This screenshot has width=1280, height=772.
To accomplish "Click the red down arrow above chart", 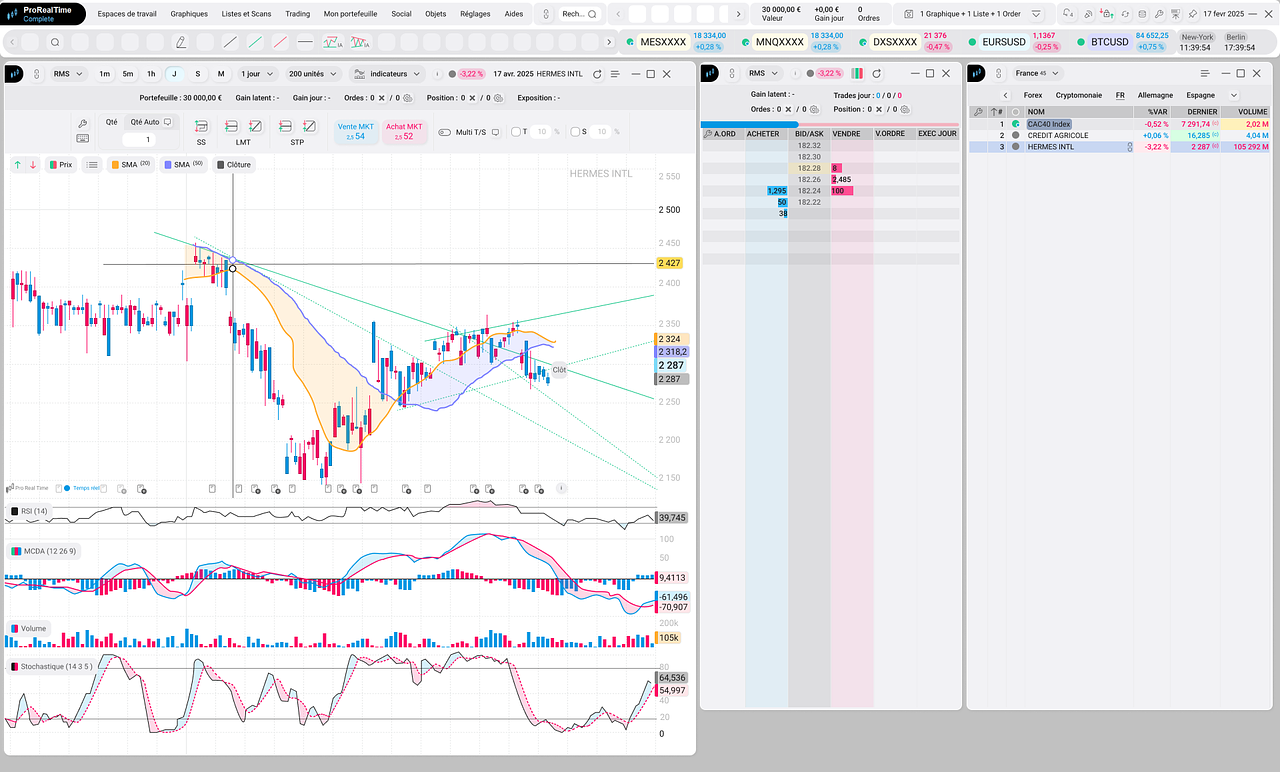I will click(x=33, y=165).
